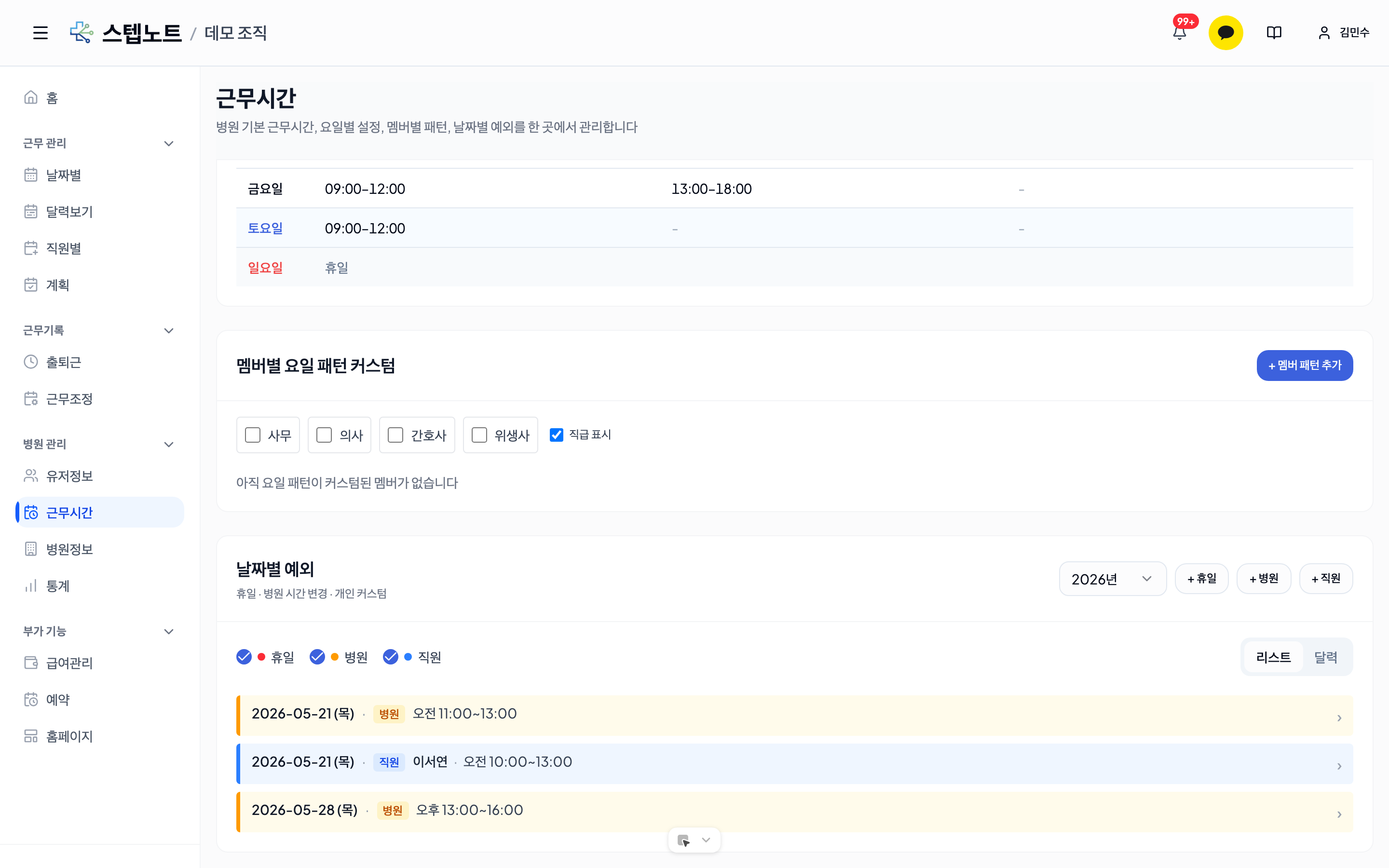1389x868 pixels.
Task: Collapse the 병원 관리 section
Action: (x=169, y=444)
